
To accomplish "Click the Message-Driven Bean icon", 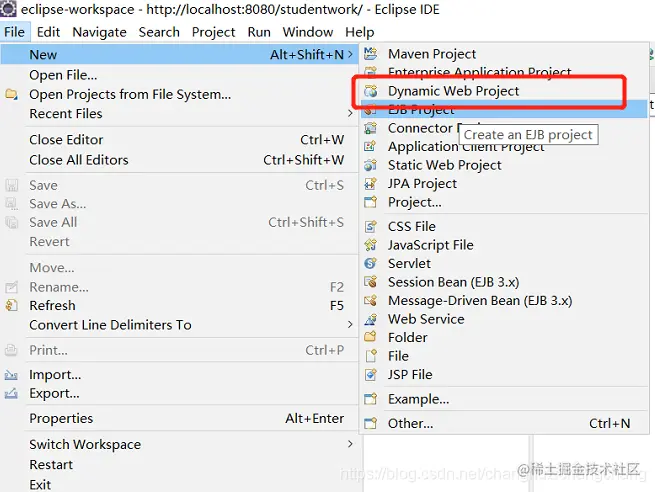I will click(371, 300).
